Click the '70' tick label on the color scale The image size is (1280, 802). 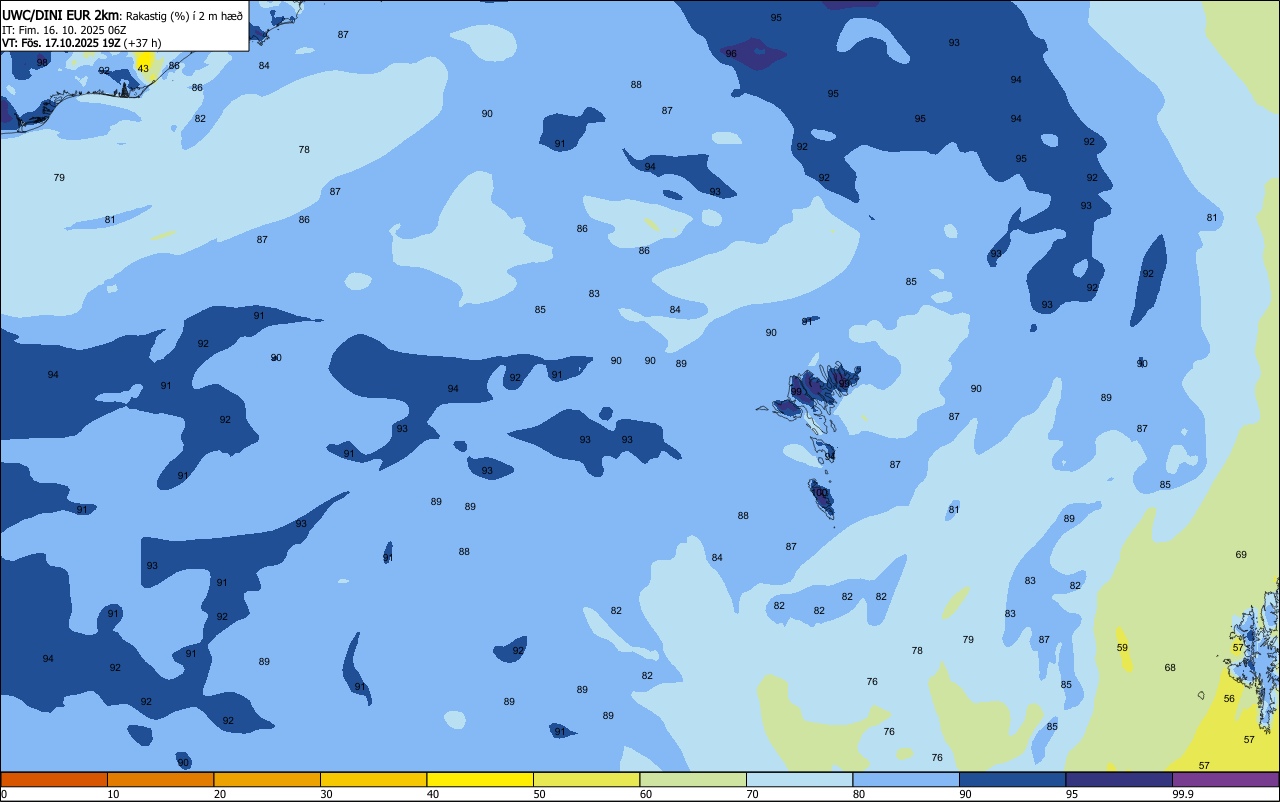tap(753, 794)
